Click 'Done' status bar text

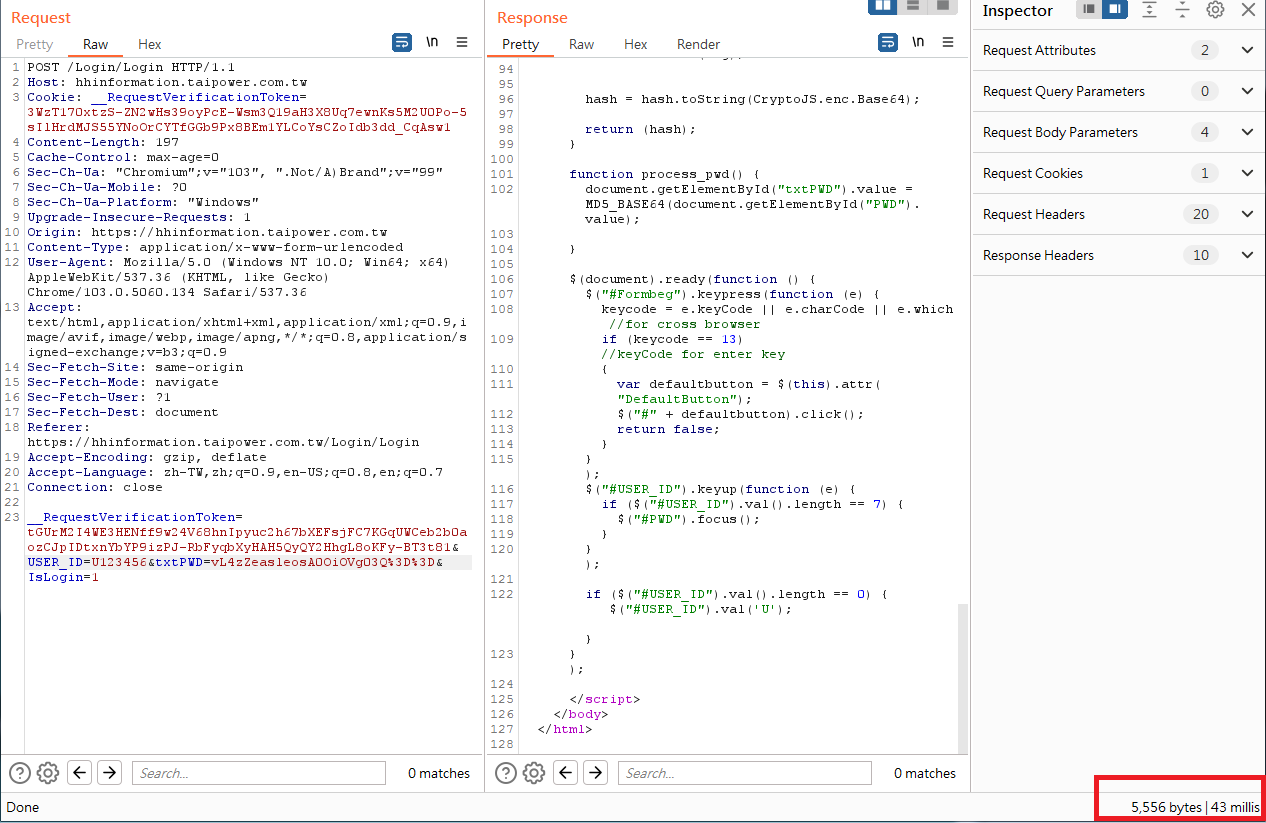[23, 807]
